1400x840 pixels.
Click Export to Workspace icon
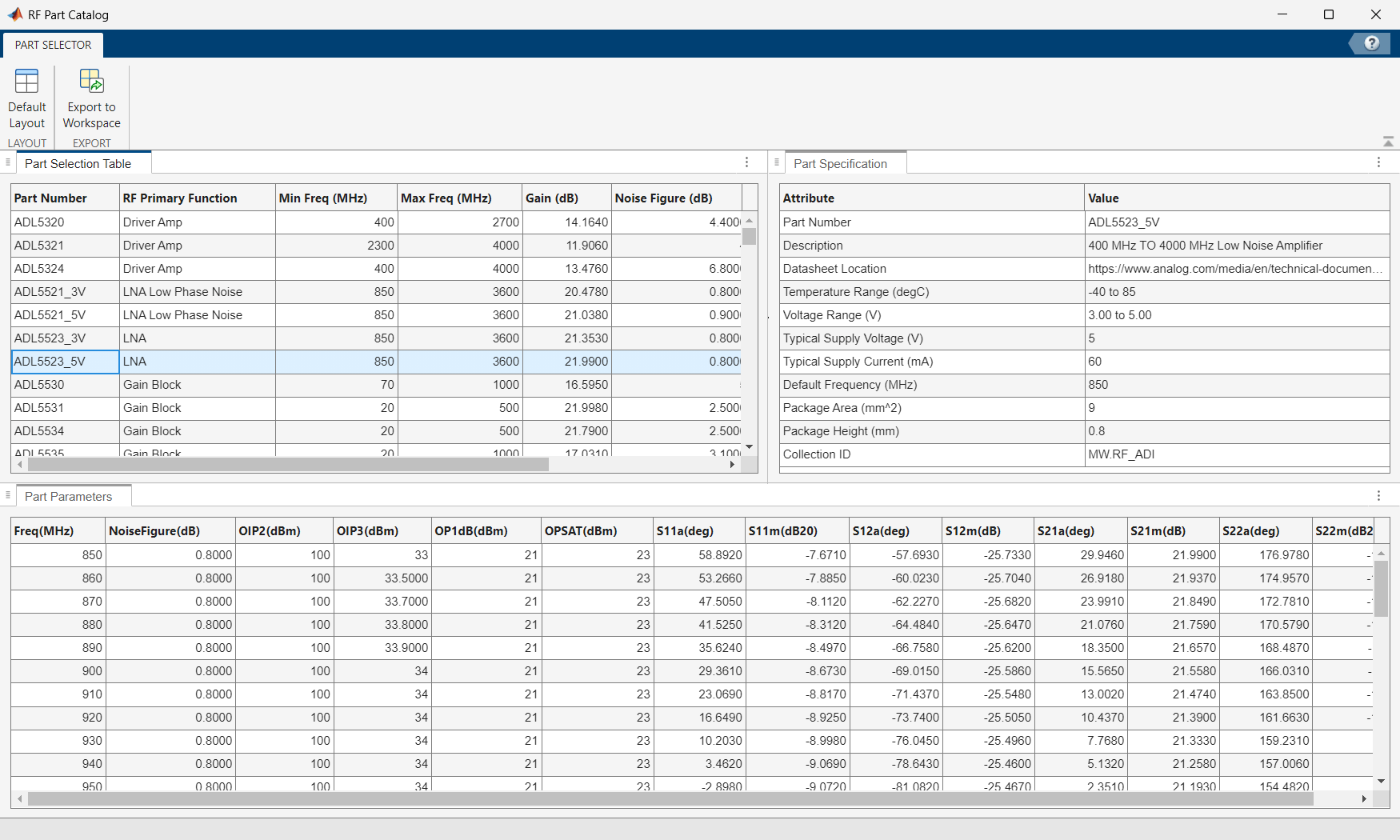point(91,82)
